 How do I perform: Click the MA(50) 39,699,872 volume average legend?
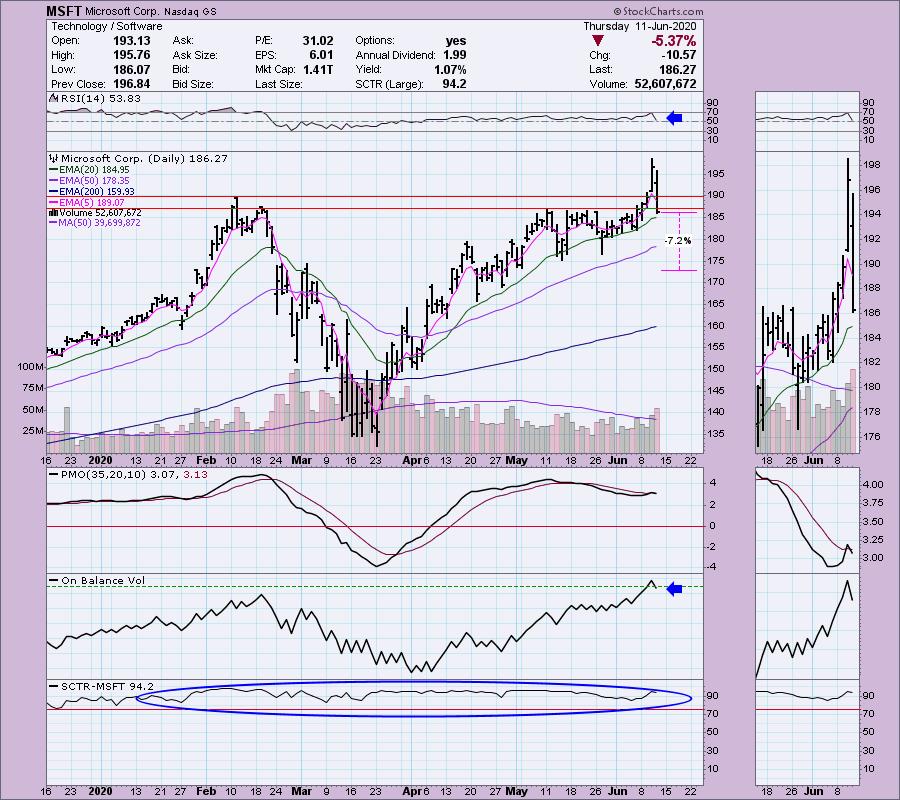[x=99, y=223]
